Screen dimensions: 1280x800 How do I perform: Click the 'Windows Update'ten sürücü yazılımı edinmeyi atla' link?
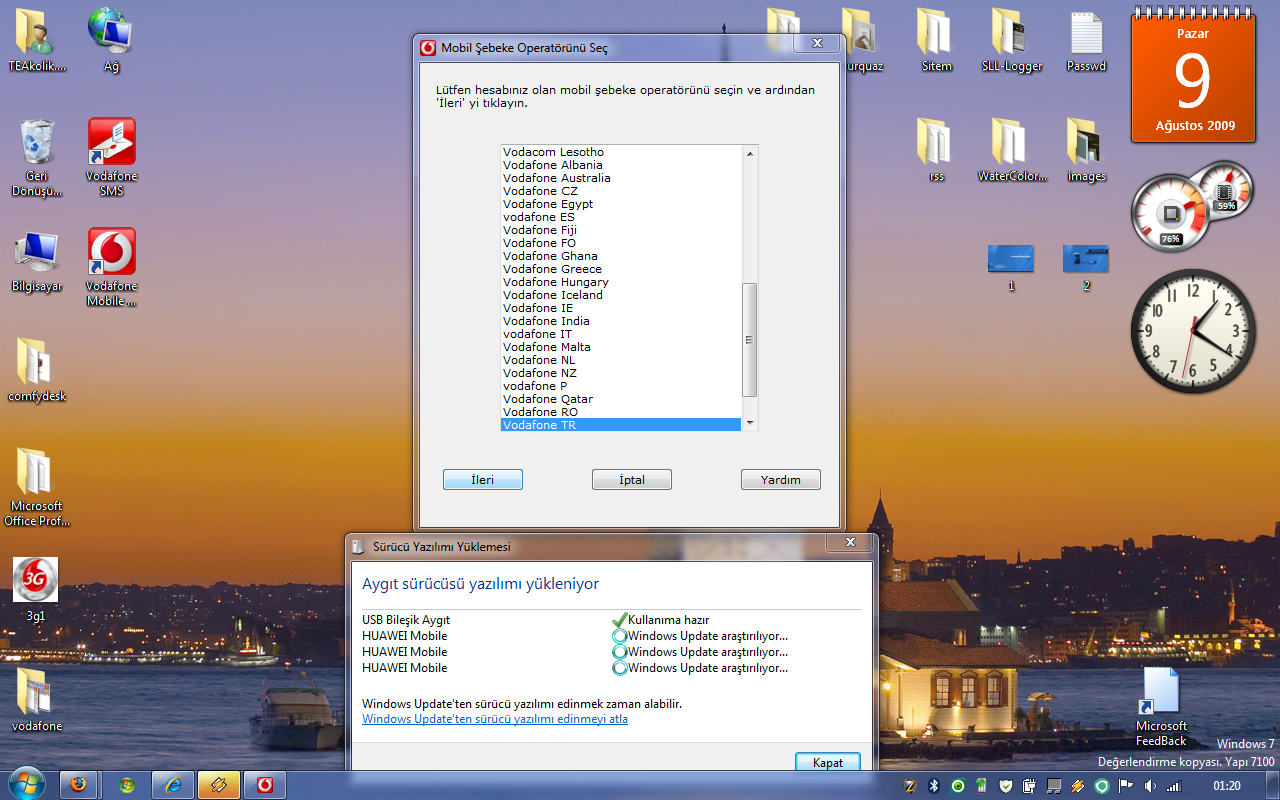pyautogui.click(x=495, y=719)
